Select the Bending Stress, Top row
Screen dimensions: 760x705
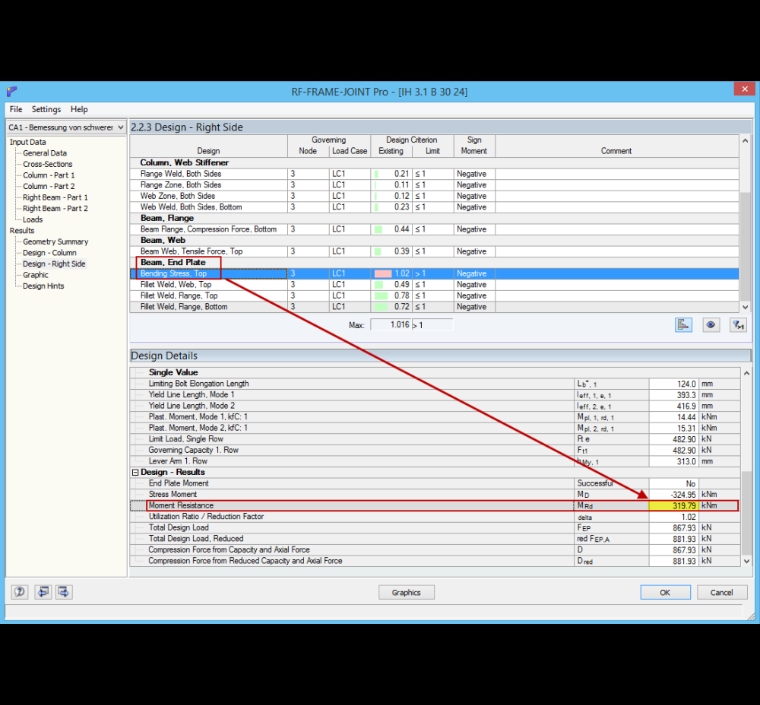tap(434, 273)
